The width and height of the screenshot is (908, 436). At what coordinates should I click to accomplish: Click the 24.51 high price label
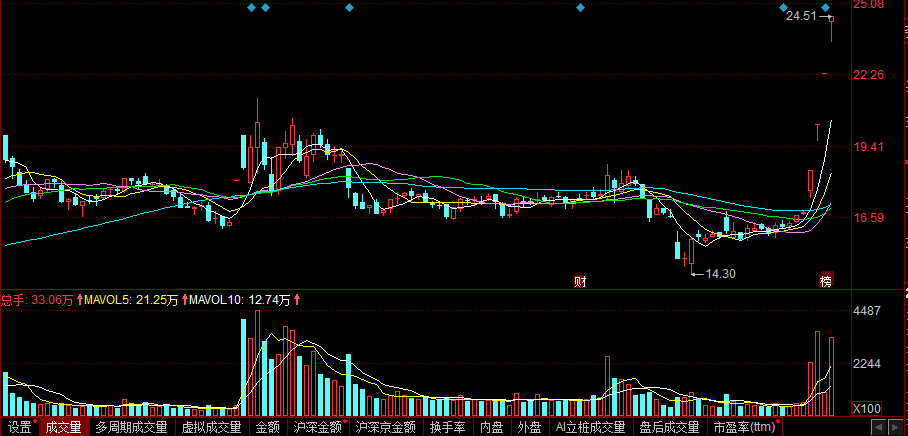tap(800, 16)
